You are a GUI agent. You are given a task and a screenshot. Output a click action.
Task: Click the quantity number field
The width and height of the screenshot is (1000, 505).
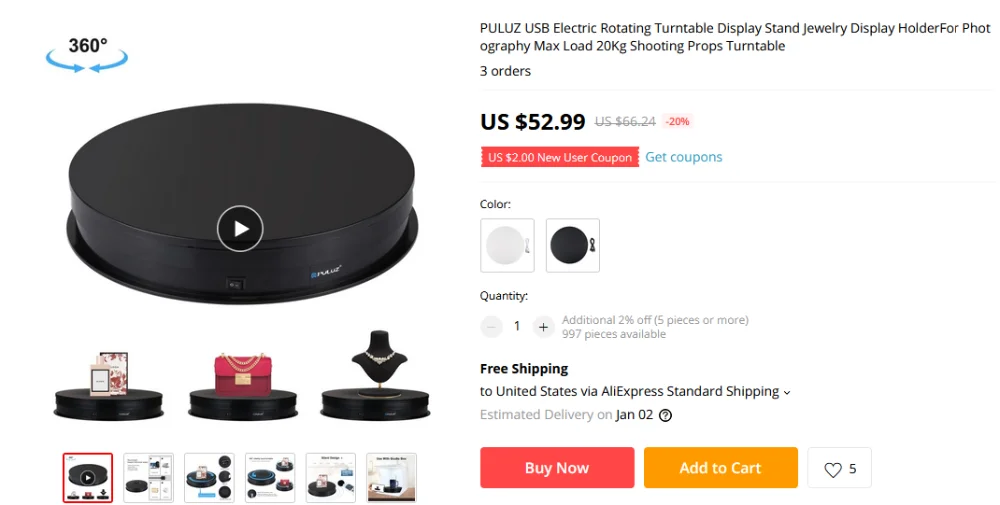(517, 326)
